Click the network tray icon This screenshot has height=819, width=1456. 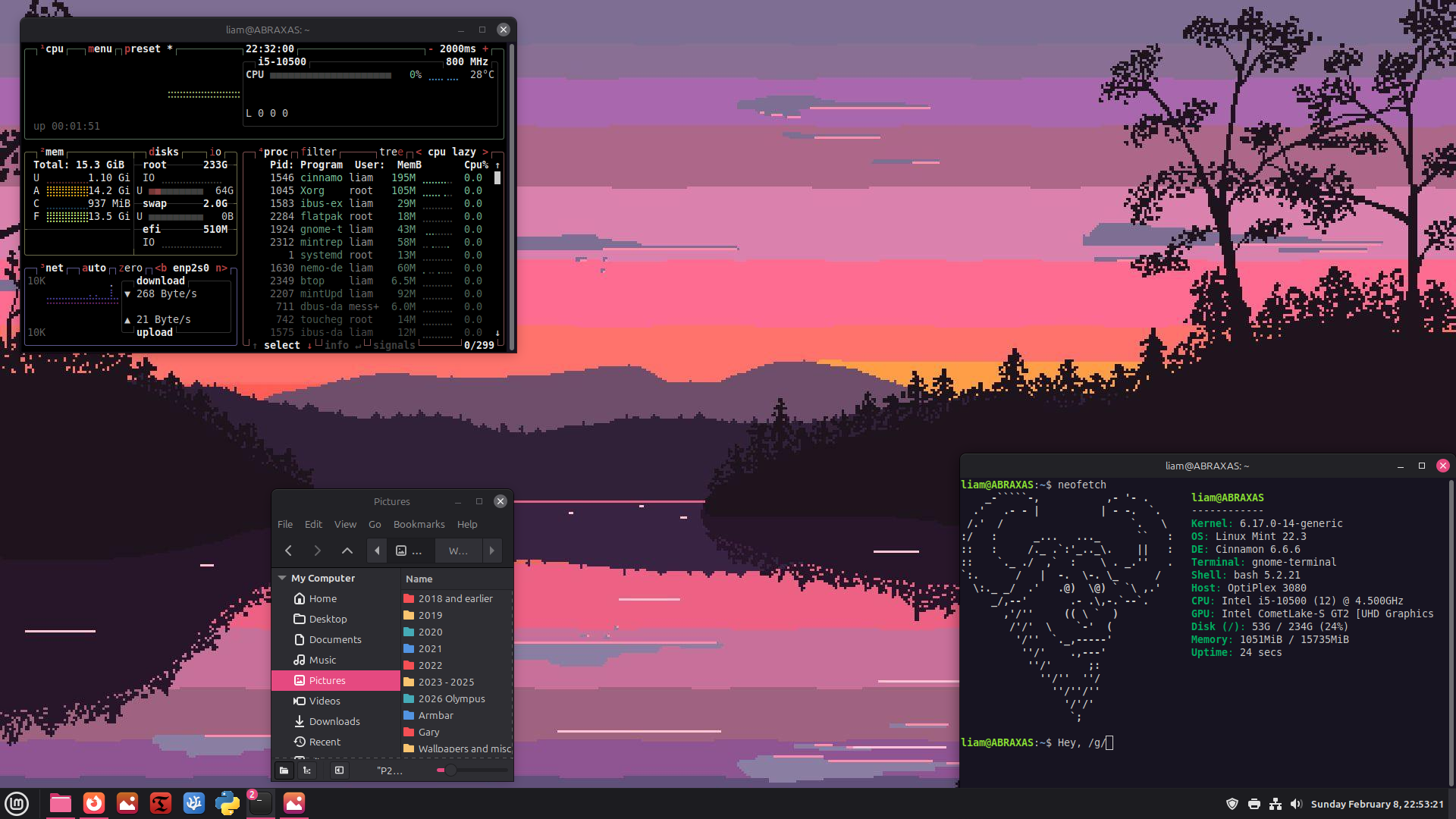[1276, 804]
